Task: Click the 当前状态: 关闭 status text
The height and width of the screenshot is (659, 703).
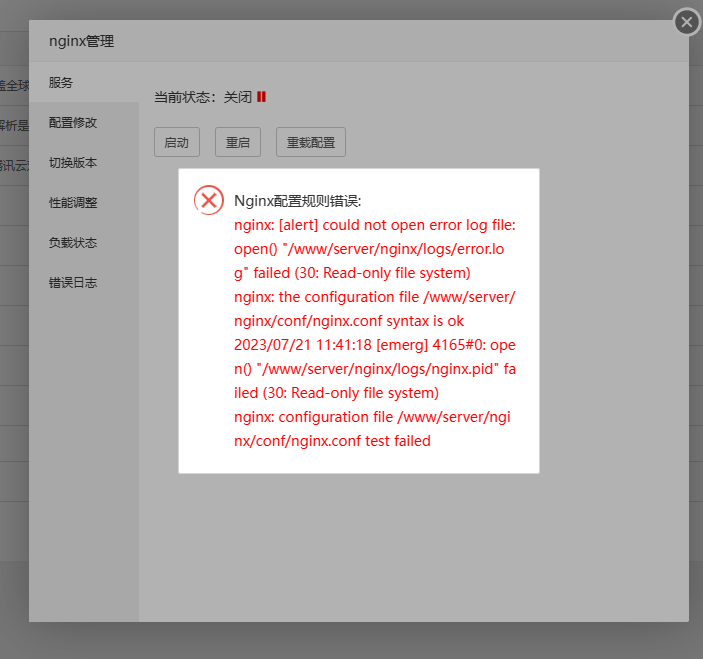Action: tap(203, 97)
